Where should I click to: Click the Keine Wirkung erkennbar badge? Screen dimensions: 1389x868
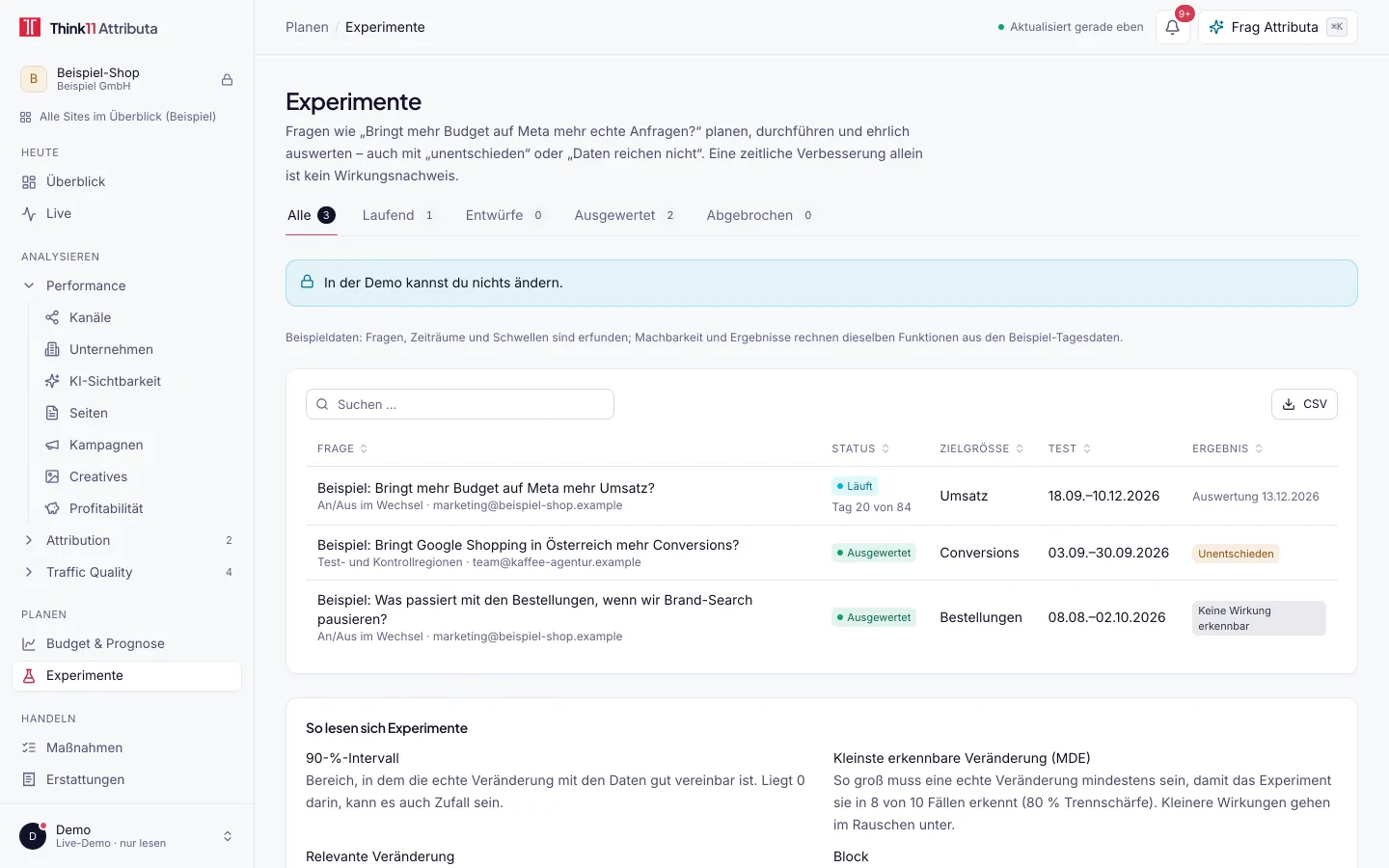tap(1259, 618)
